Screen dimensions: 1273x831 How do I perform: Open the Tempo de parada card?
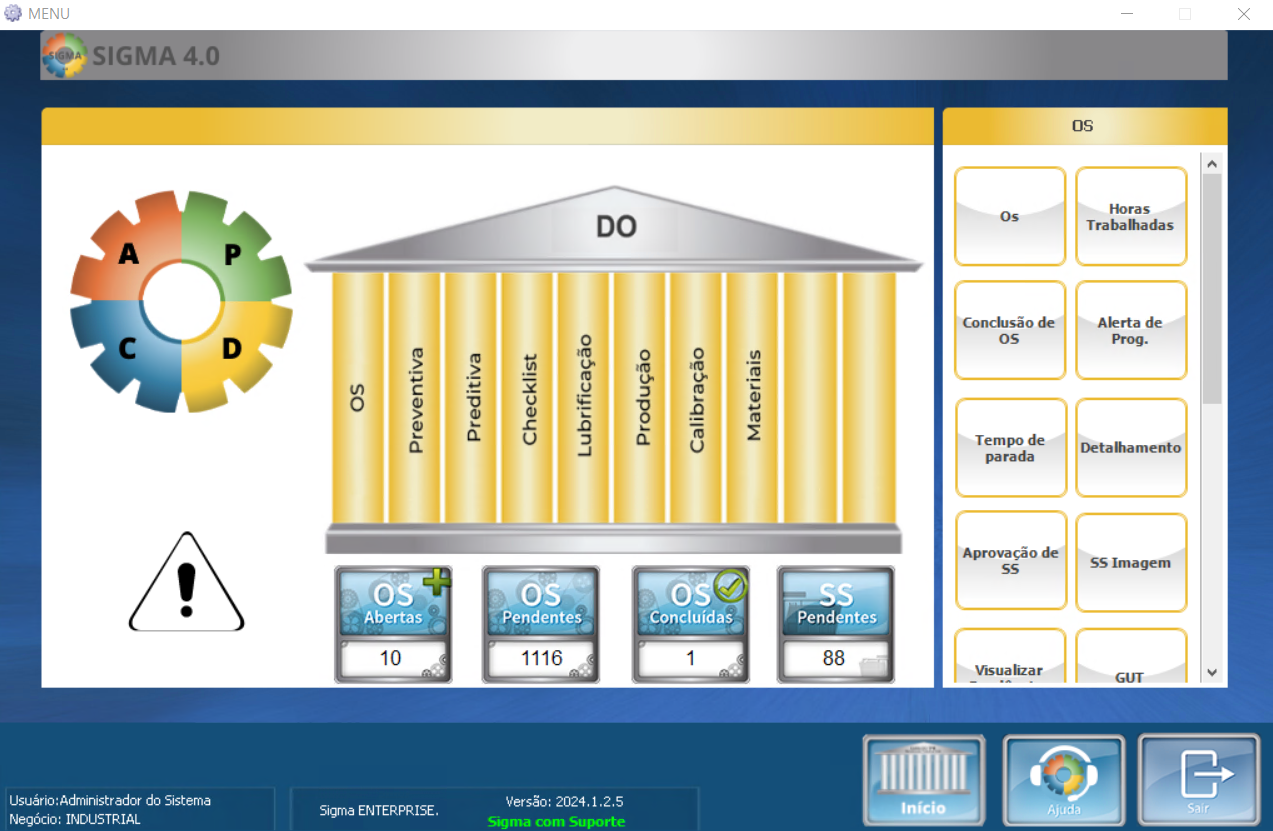(1010, 447)
